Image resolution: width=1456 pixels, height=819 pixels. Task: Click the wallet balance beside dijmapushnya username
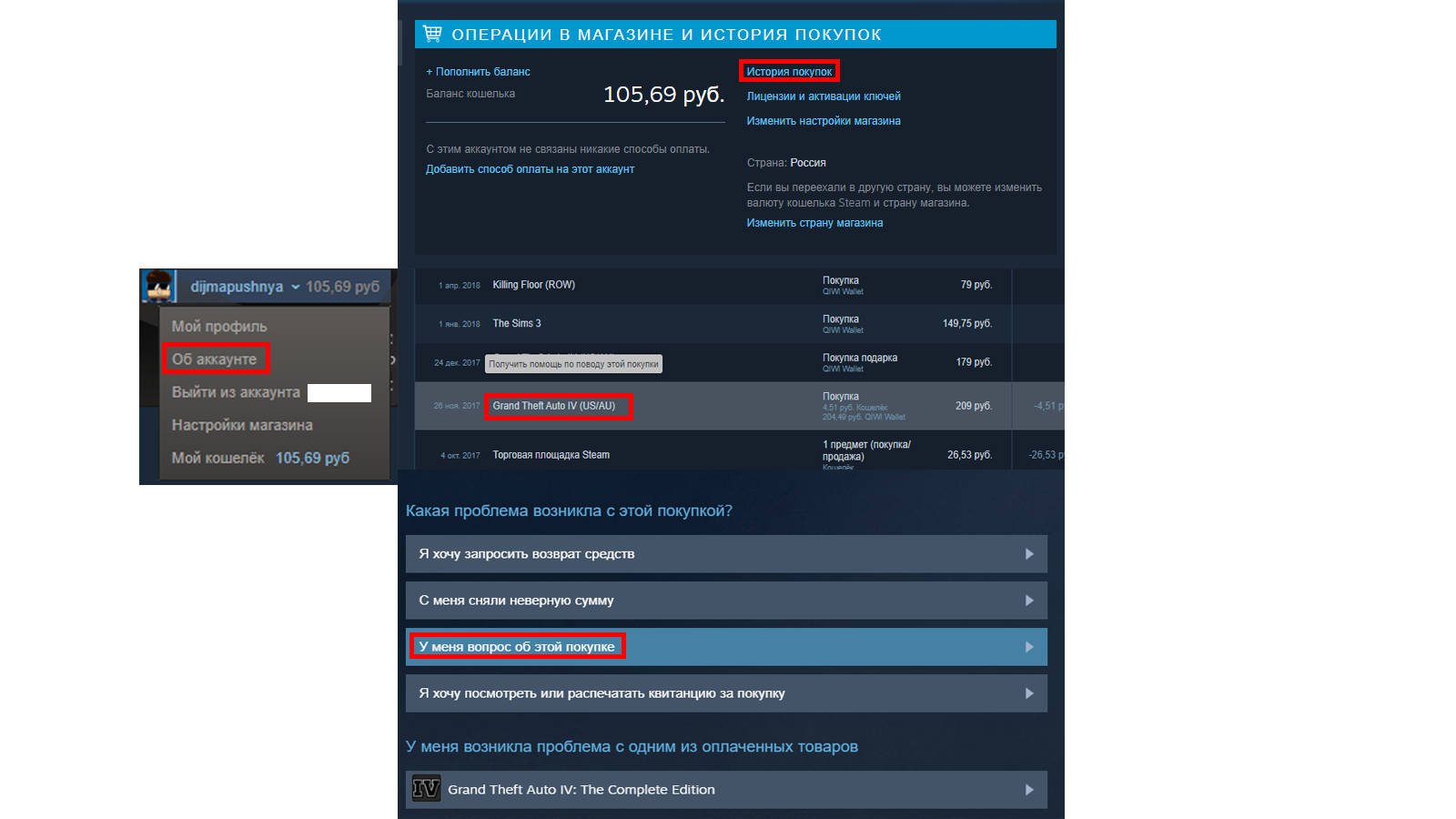coord(343,287)
